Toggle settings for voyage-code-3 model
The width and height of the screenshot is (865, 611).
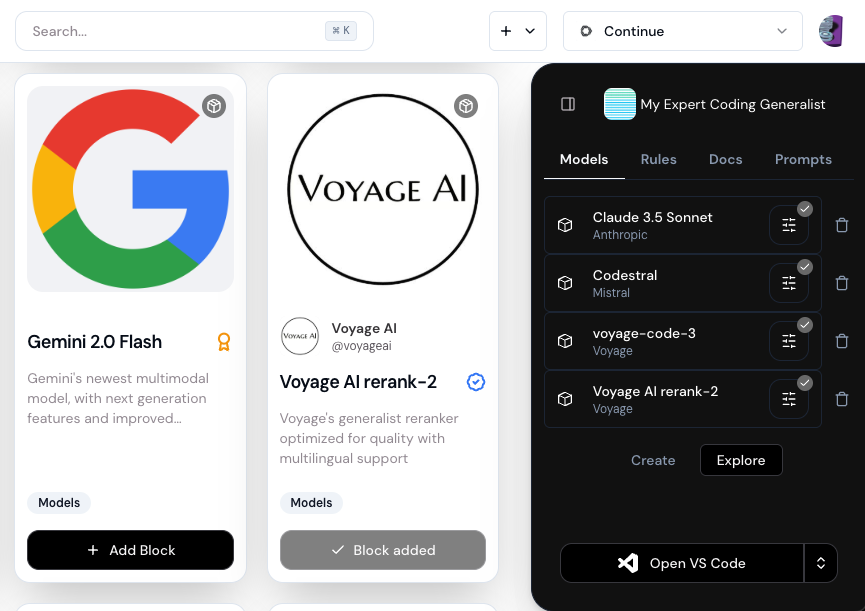[789, 342]
